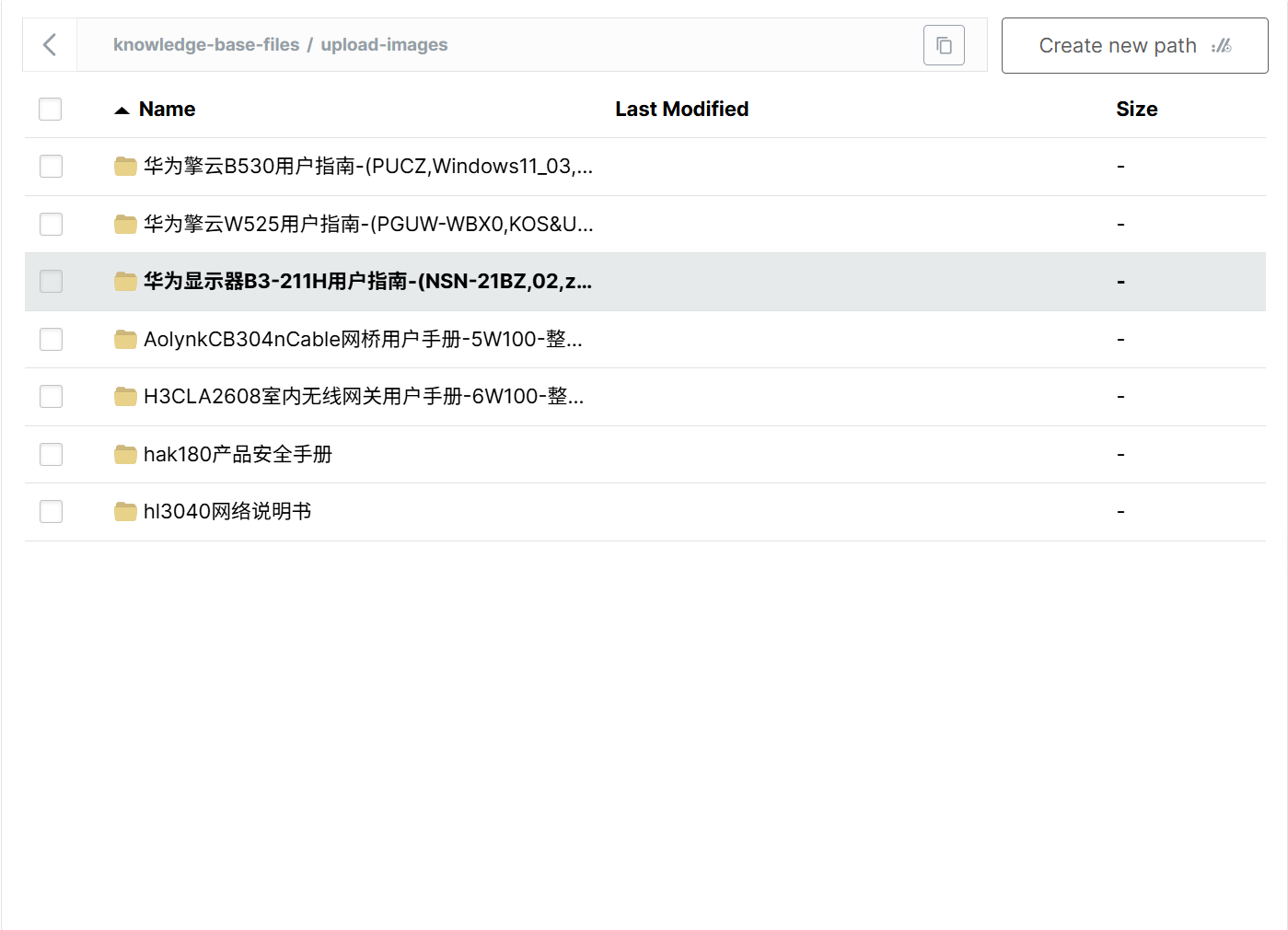Select checkbox for AolynkCB304nCable网桥用户手册 folder
The image size is (1288, 930).
(x=52, y=340)
